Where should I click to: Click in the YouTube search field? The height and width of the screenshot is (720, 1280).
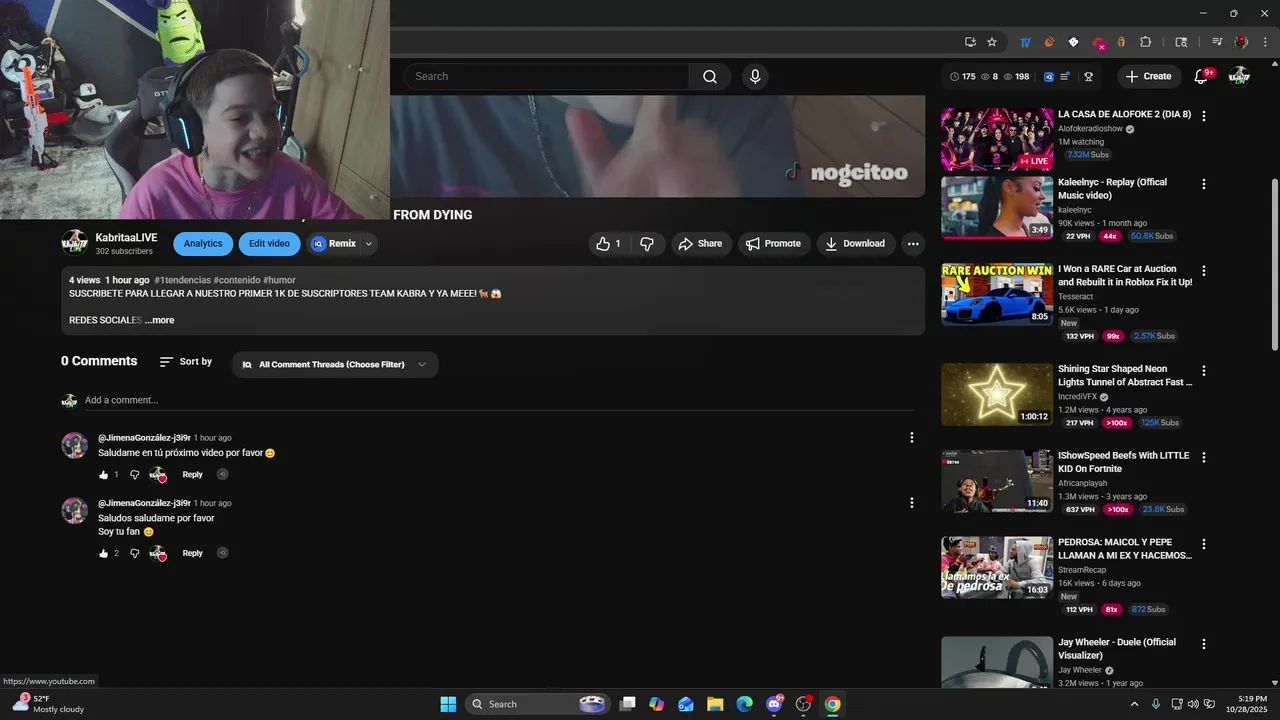click(546, 76)
